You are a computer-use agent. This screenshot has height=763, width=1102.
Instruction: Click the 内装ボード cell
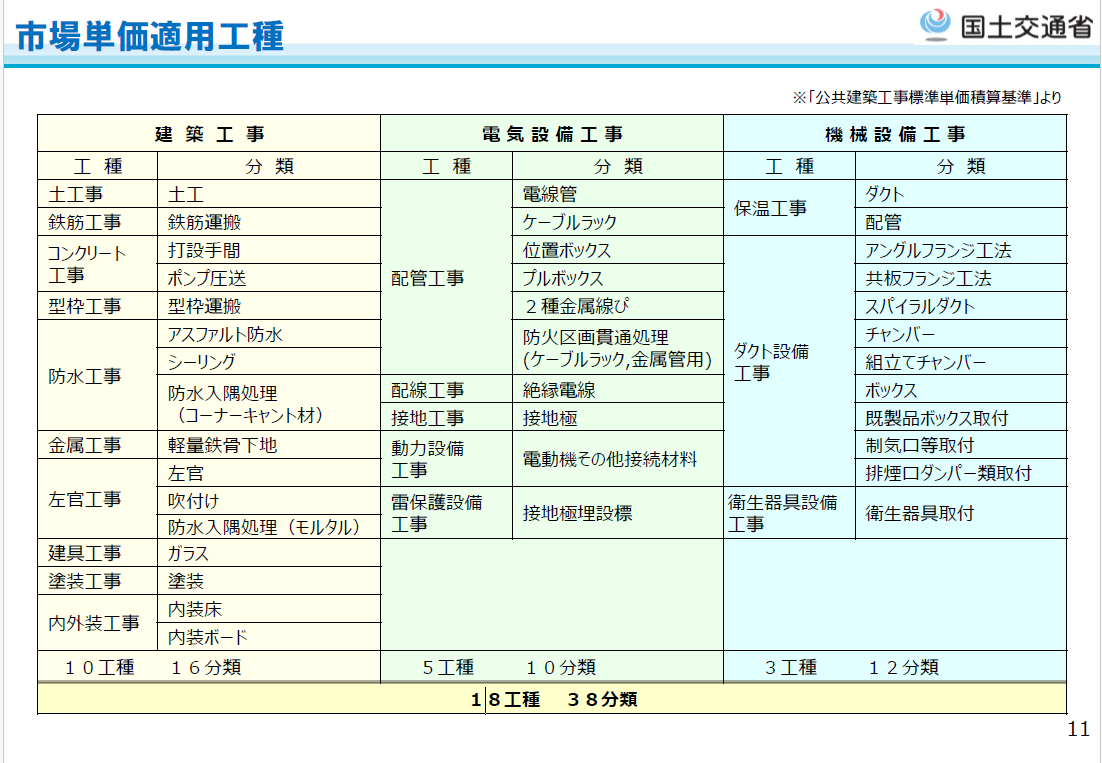pos(269,637)
